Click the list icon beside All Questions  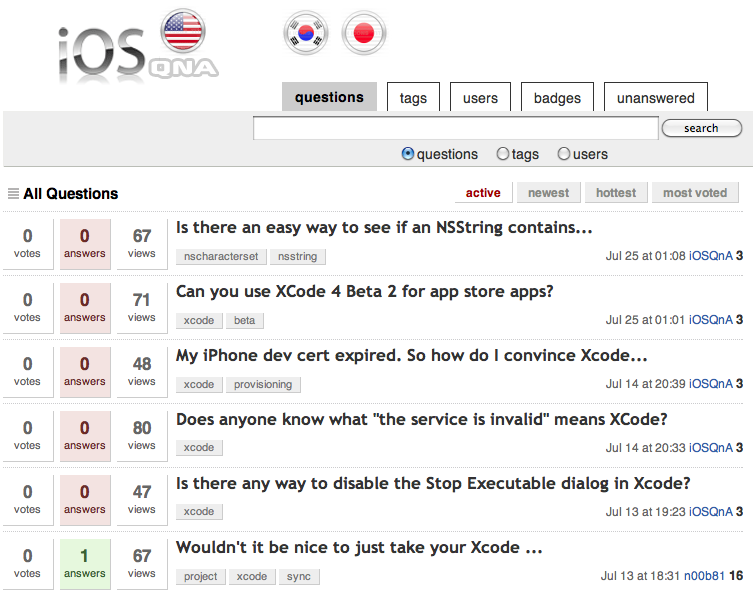[13, 194]
